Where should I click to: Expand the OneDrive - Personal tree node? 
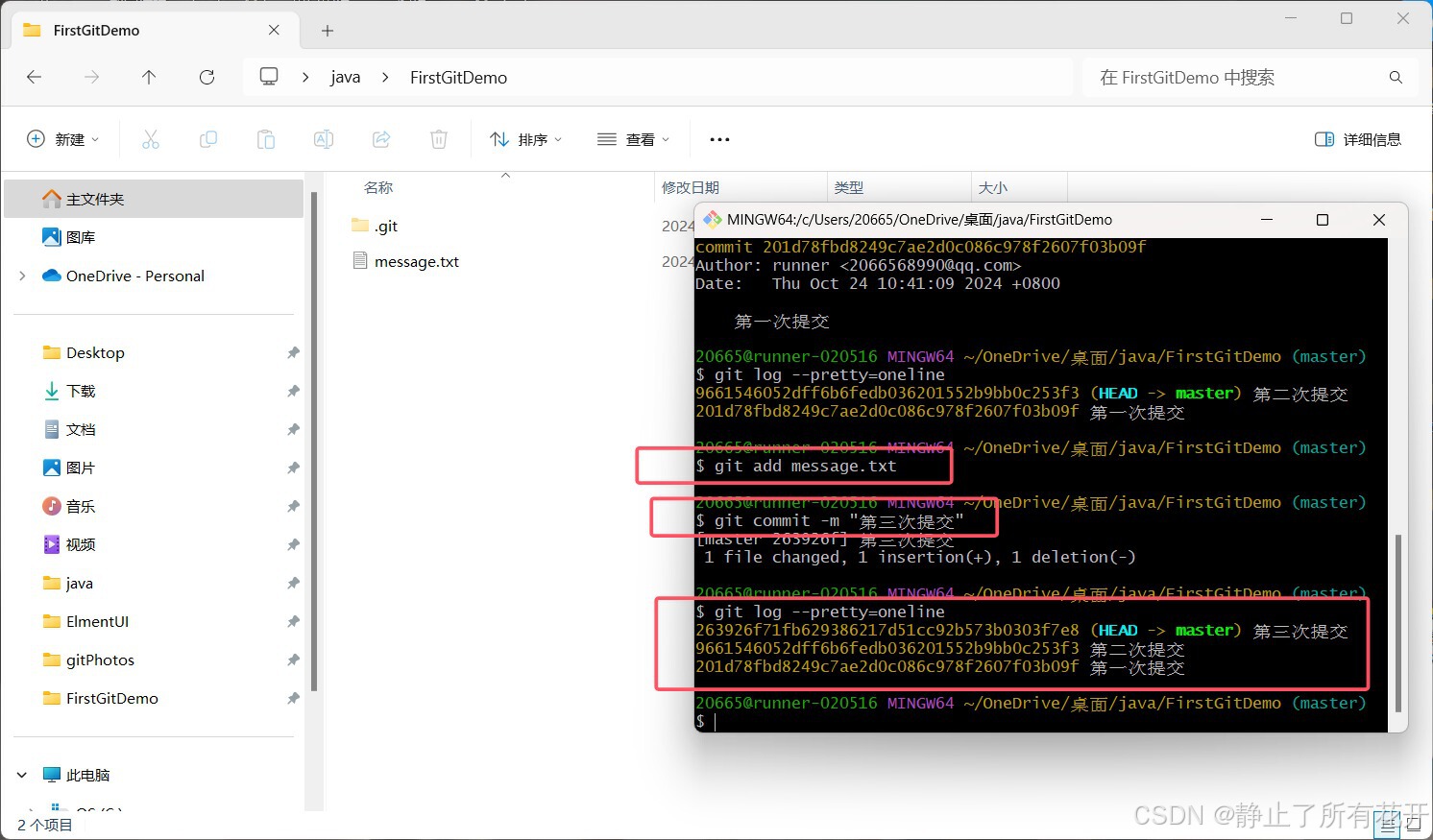pos(22,276)
